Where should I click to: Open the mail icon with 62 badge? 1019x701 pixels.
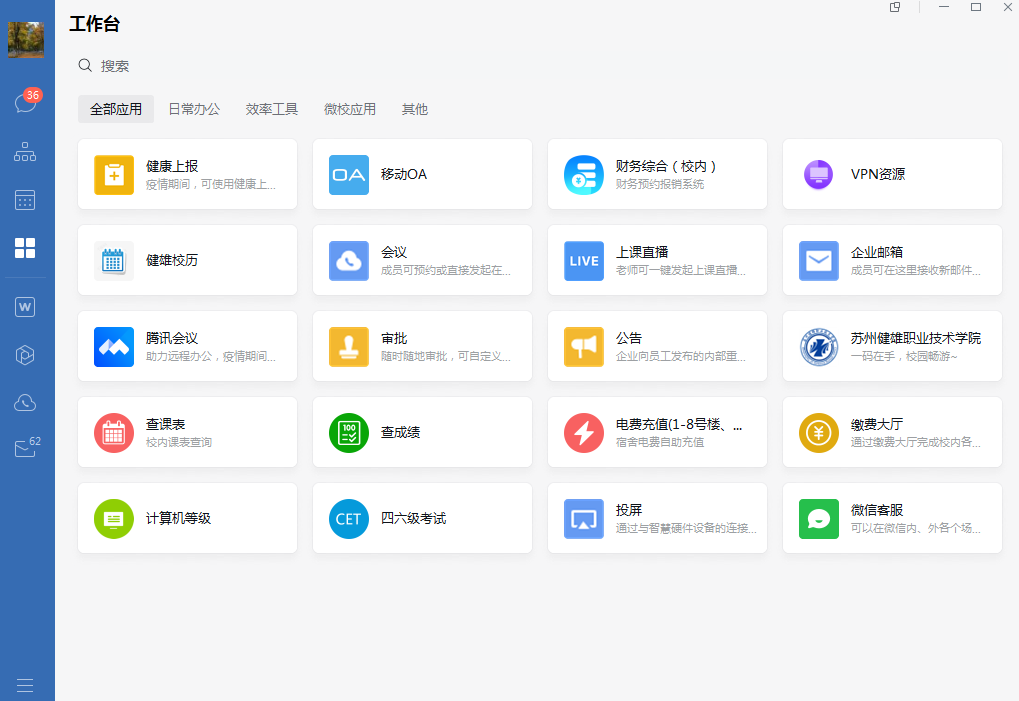[x=25, y=450]
